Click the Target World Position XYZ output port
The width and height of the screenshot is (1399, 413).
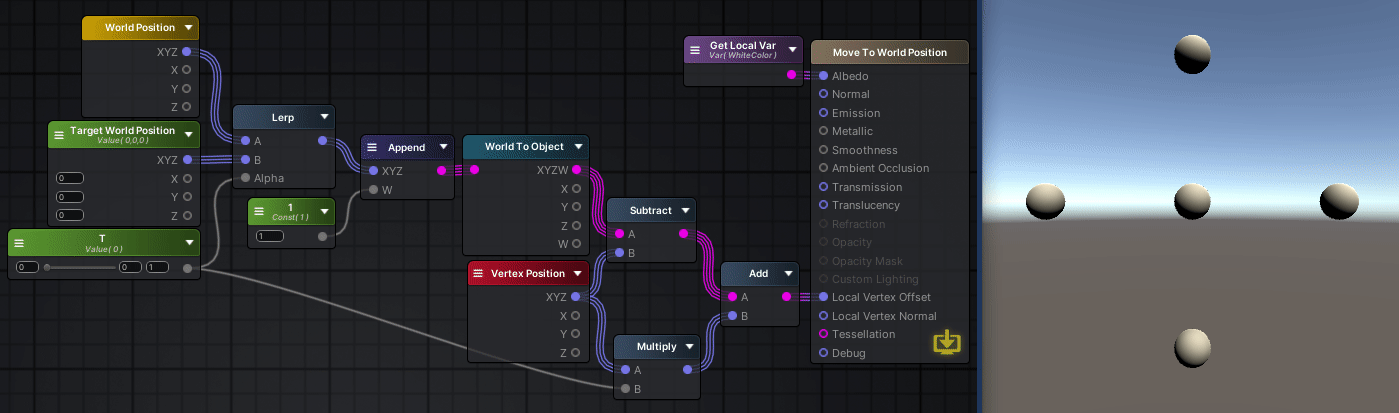click(187, 159)
